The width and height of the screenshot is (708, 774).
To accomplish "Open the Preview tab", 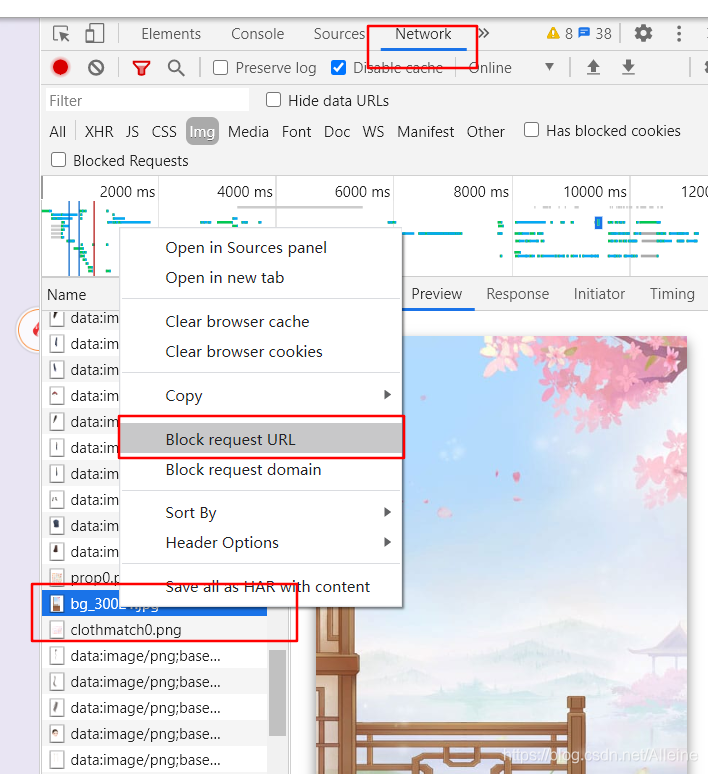I will 436,294.
